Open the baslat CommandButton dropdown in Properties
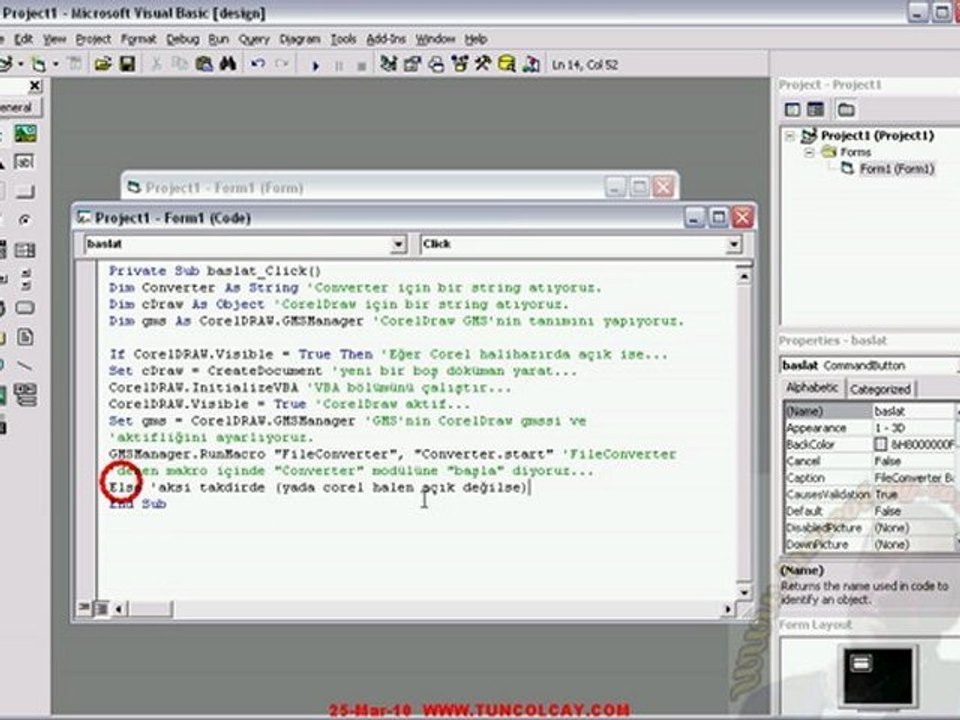Screen dimensions: 960x720 pyautogui.click(x=869, y=366)
